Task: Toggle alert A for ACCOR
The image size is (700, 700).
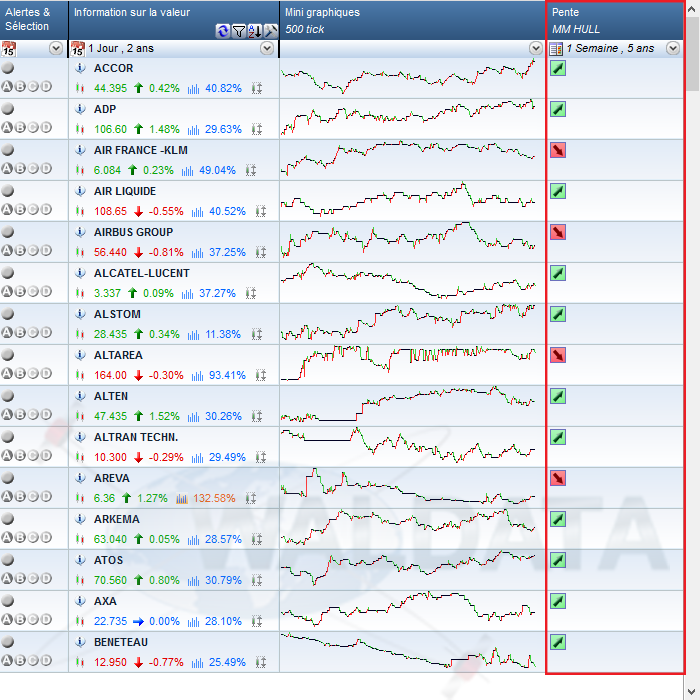Action: tap(7, 86)
